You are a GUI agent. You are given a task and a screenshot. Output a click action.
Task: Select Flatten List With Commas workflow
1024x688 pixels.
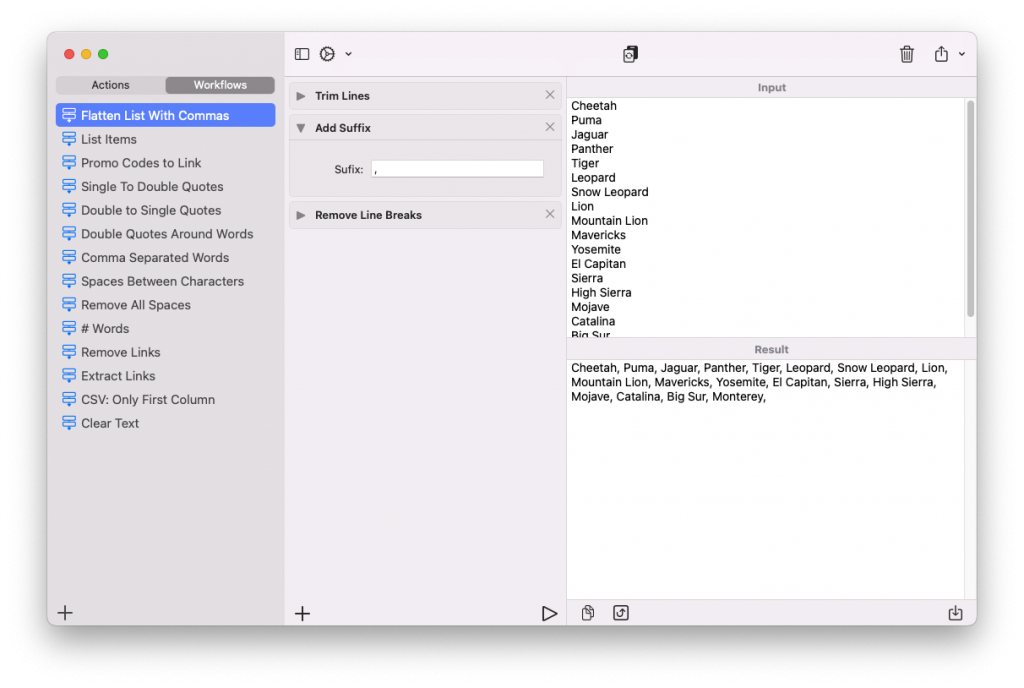point(165,116)
